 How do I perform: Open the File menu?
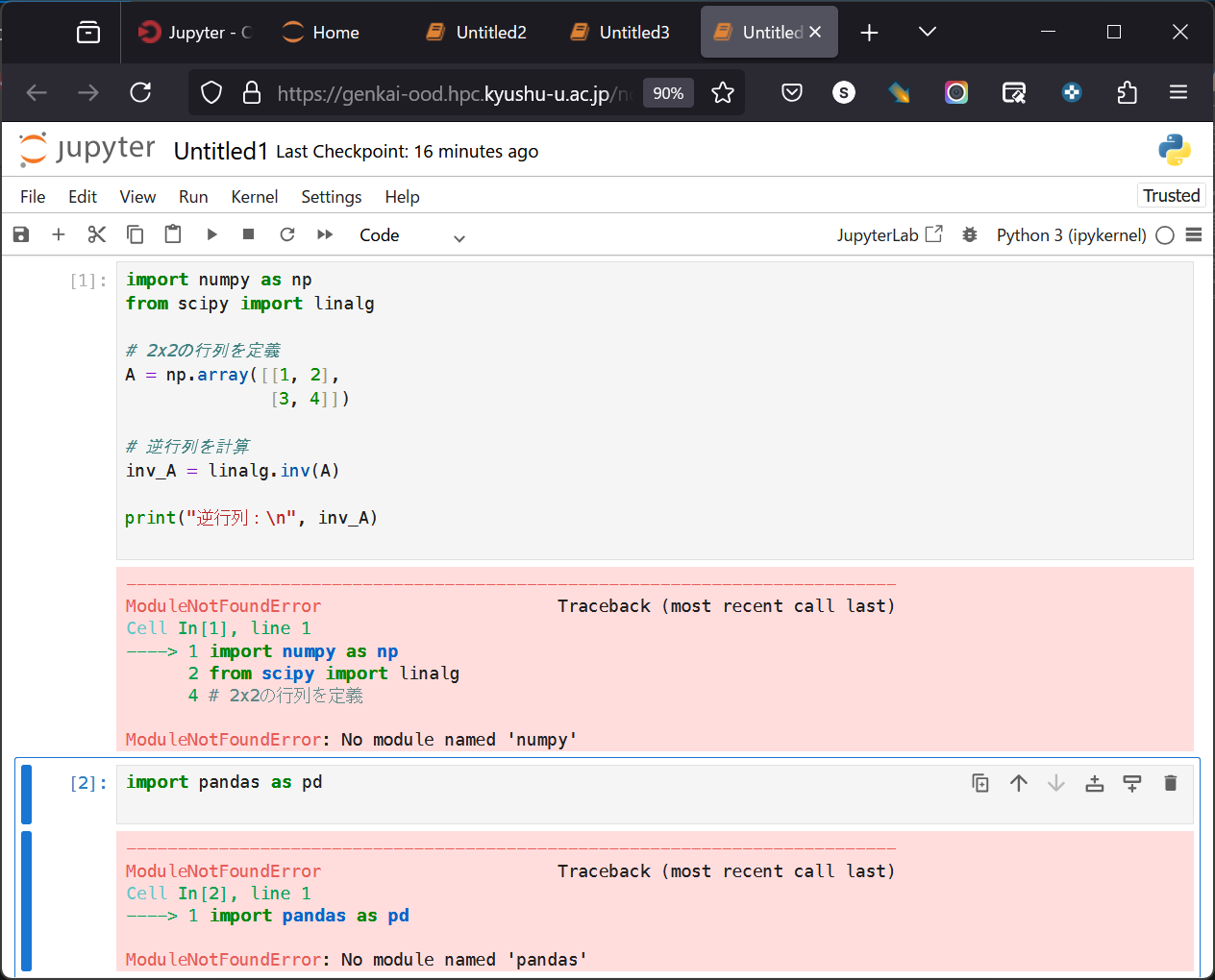coord(33,196)
